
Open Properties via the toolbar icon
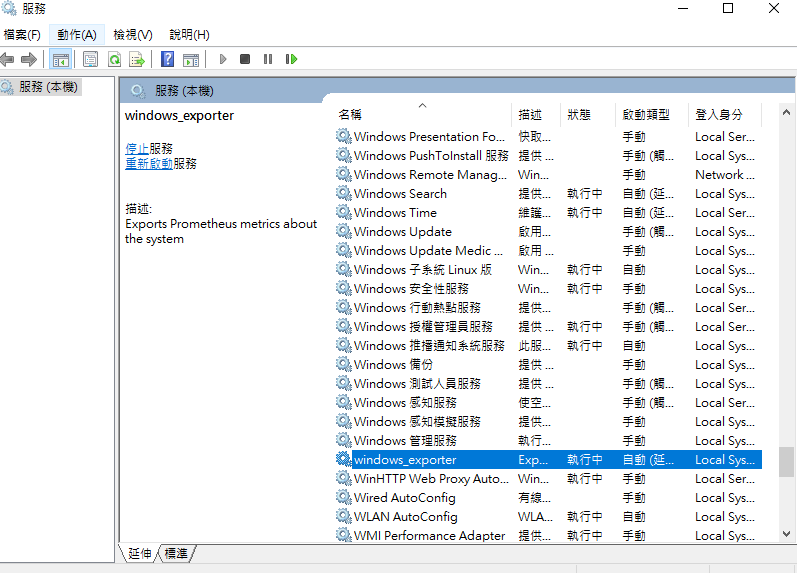(x=91, y=60)
